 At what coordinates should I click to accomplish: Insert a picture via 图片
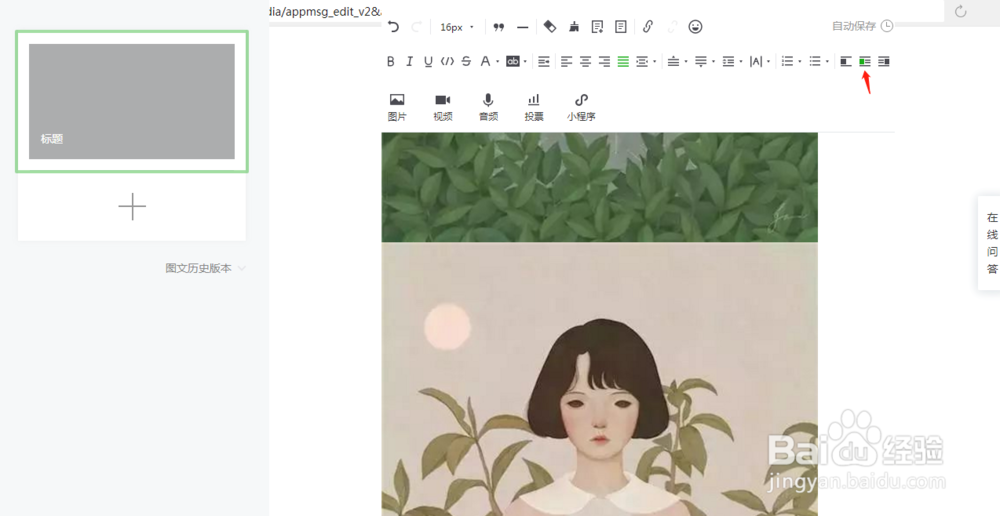point(397,107)
